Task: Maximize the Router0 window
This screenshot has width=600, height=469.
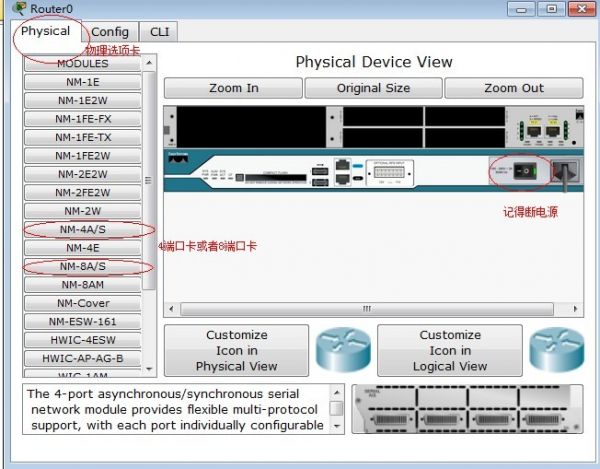Action: click(551, 8)
